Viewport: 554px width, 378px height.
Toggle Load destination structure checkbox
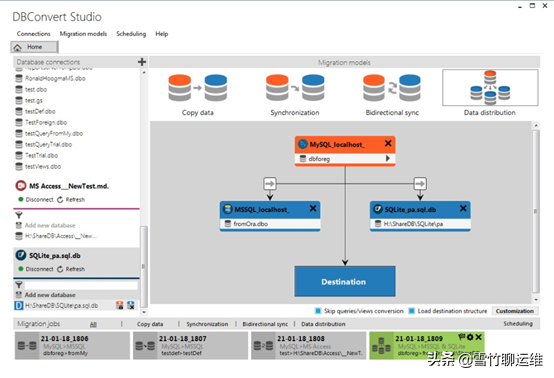tap(412, 311)
